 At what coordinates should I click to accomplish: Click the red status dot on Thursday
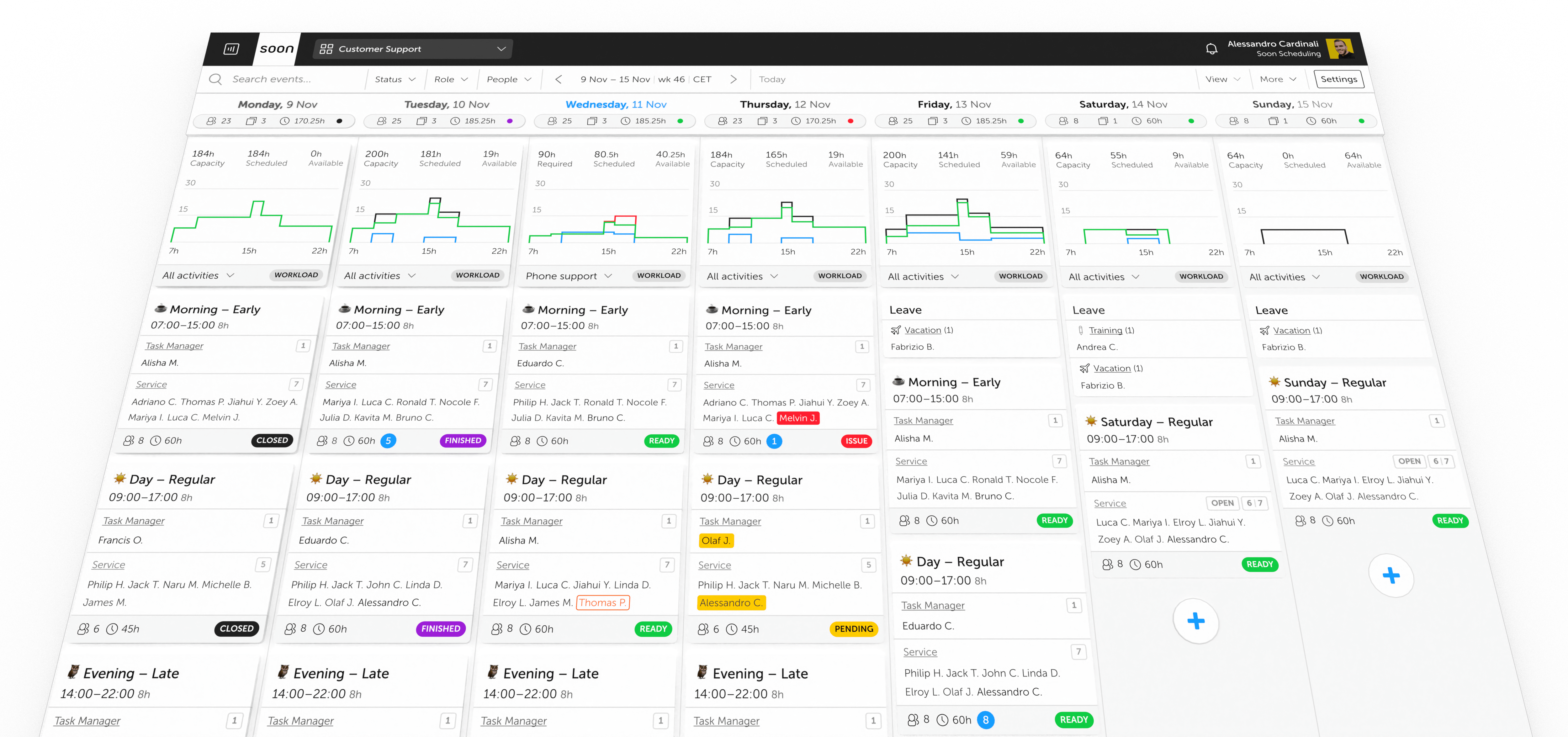[850, 121]
